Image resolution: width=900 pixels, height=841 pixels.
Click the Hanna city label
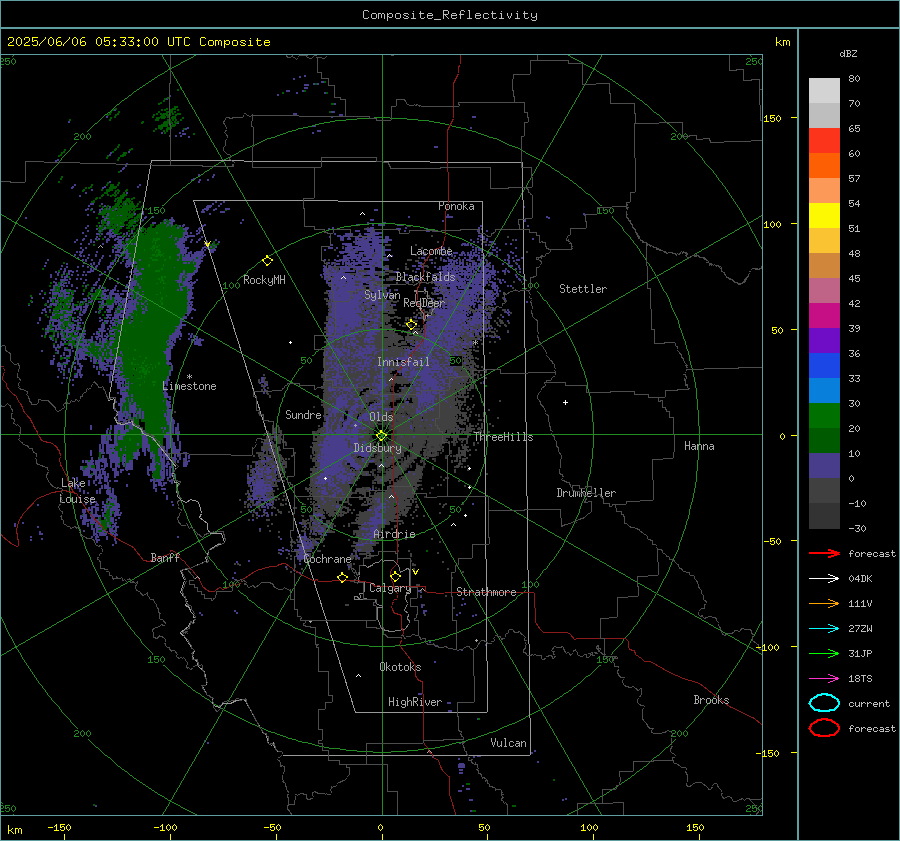pos(699,446)
